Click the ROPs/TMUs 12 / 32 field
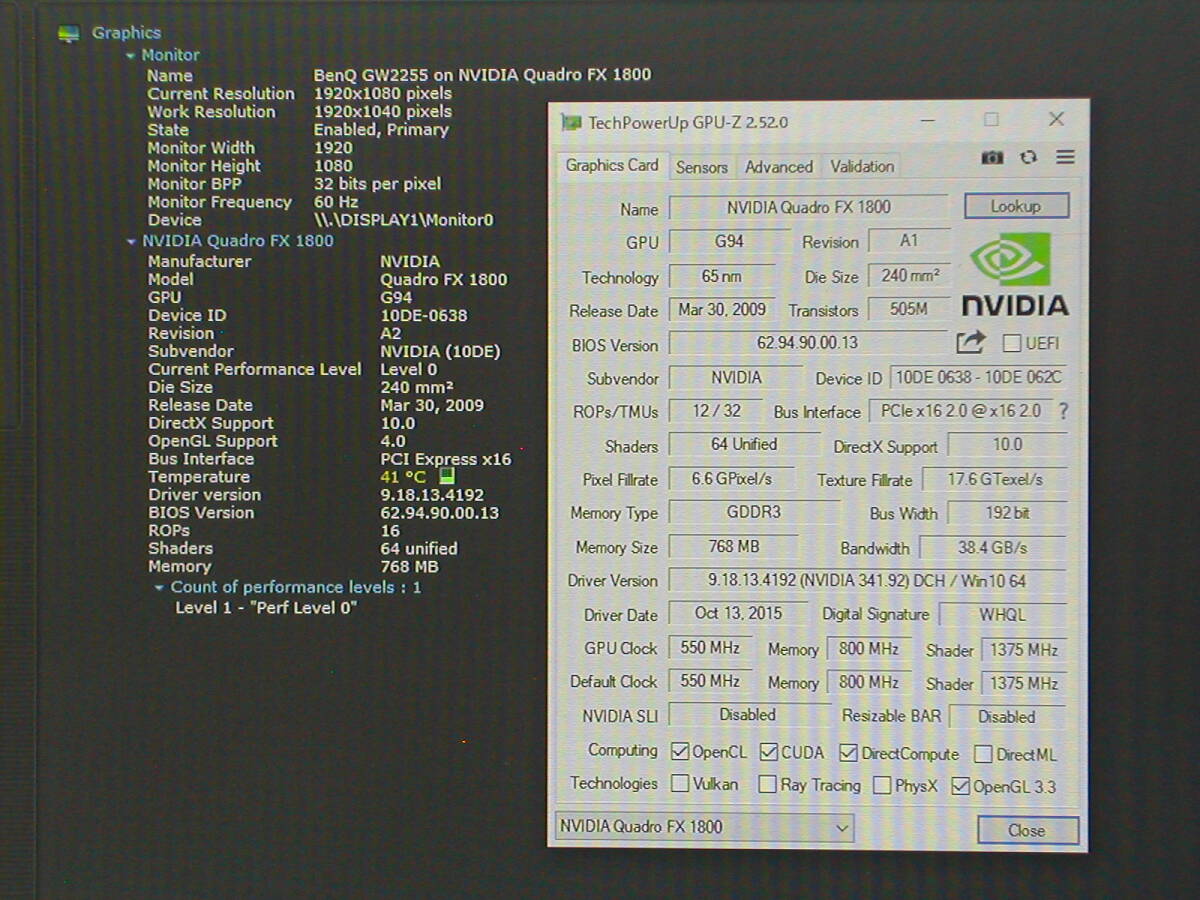The width and height of the screenshot is (1200, 900). coord(716,410)
